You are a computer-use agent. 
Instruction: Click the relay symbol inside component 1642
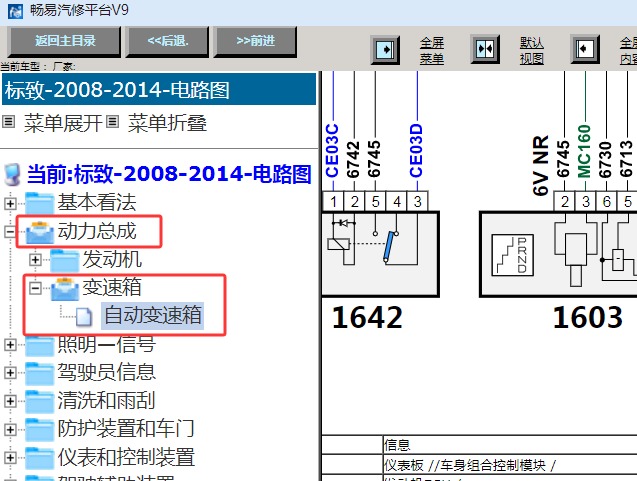[338, 244]
